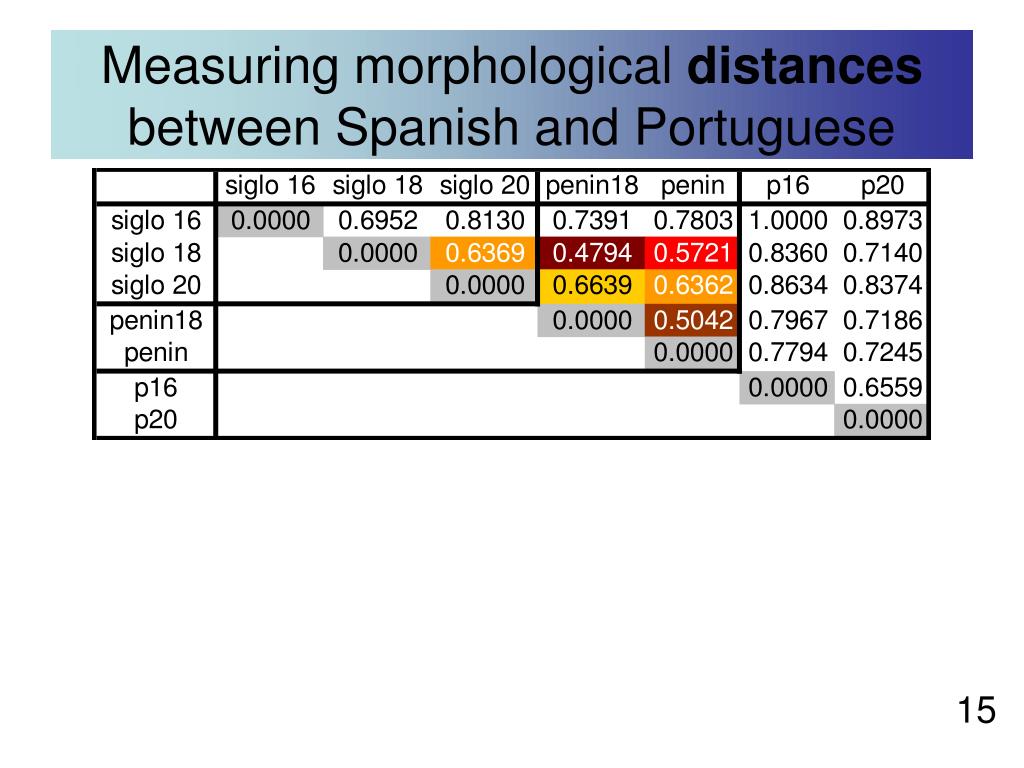
Task: Select cell value 0.8360
Action: pyautogui.click(x=788, y=253)
